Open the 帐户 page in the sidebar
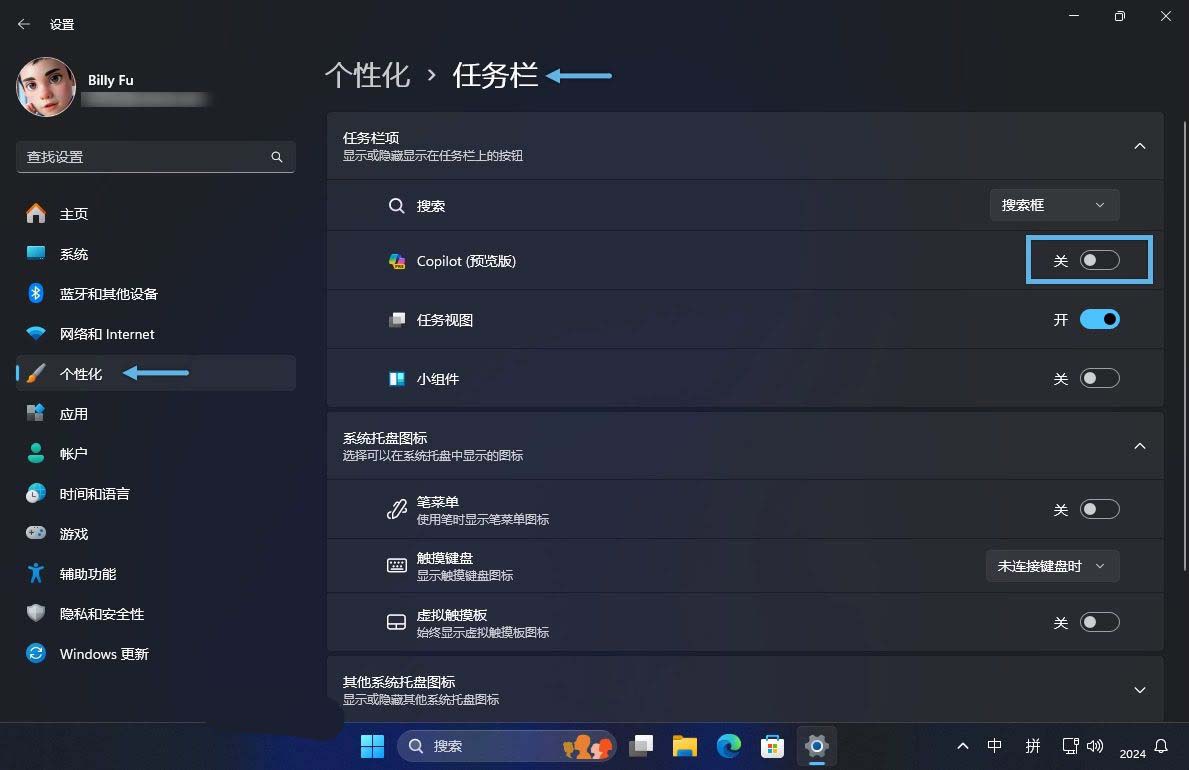1189x770 pixels. tap(74, 453)
